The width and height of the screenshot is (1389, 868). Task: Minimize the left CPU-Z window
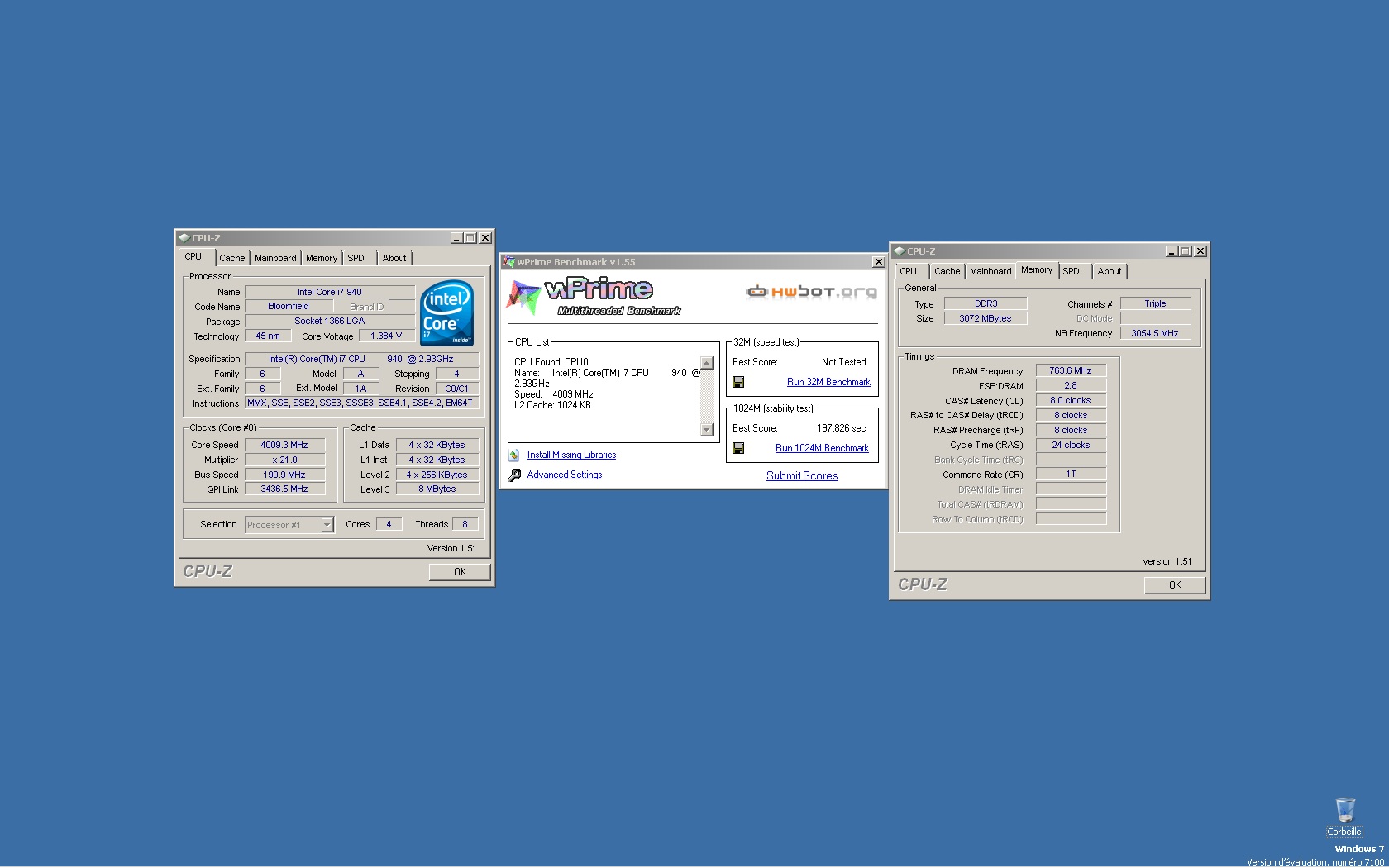tap(456, 238)
